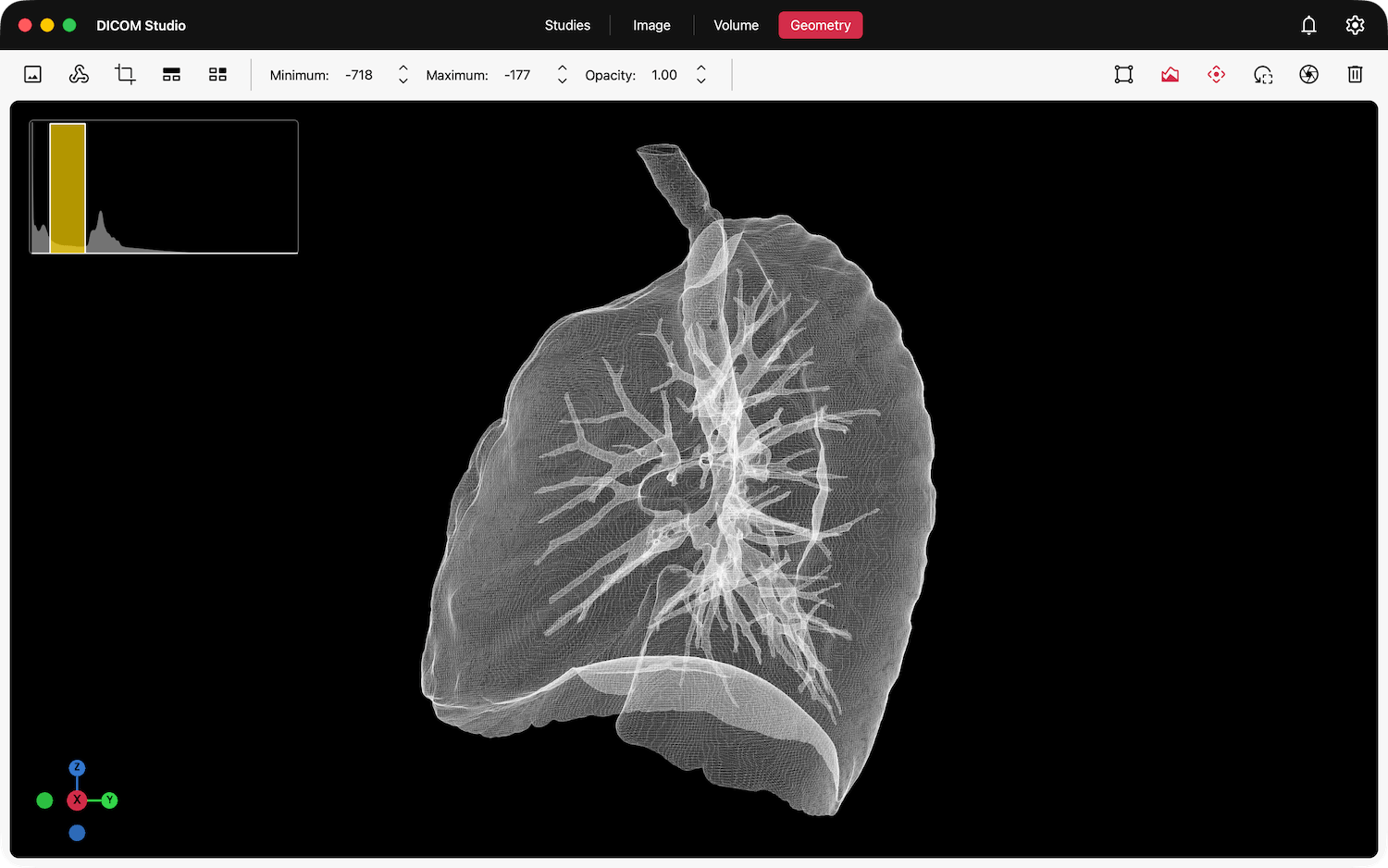Click the Minimum value field showing -718
Screen dimensions: 1388x868
pyautogui.click(x=359, y=75)
